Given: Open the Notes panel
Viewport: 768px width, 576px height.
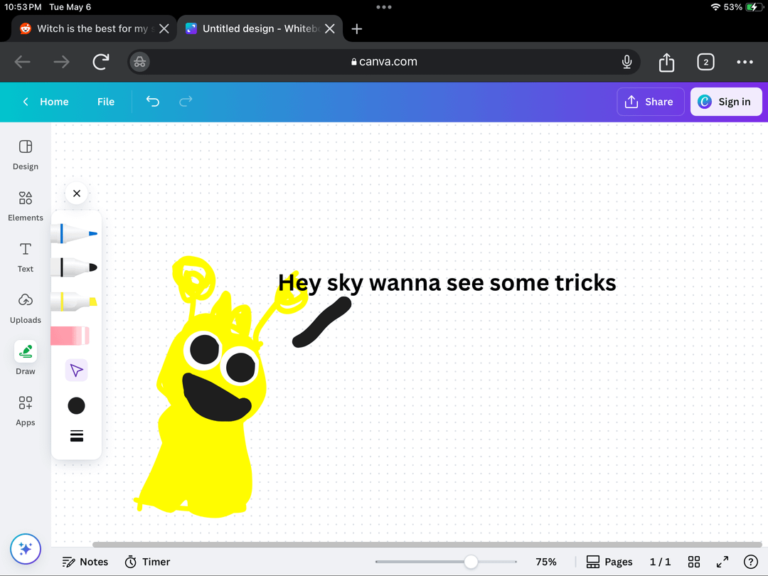Looking at the screenshot, I should [85, 562].
